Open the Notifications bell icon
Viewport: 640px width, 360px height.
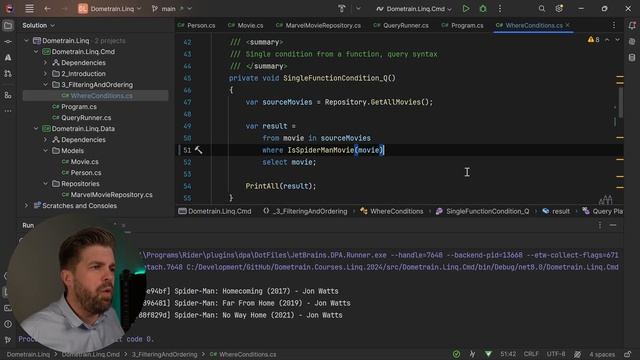(632, 26)
